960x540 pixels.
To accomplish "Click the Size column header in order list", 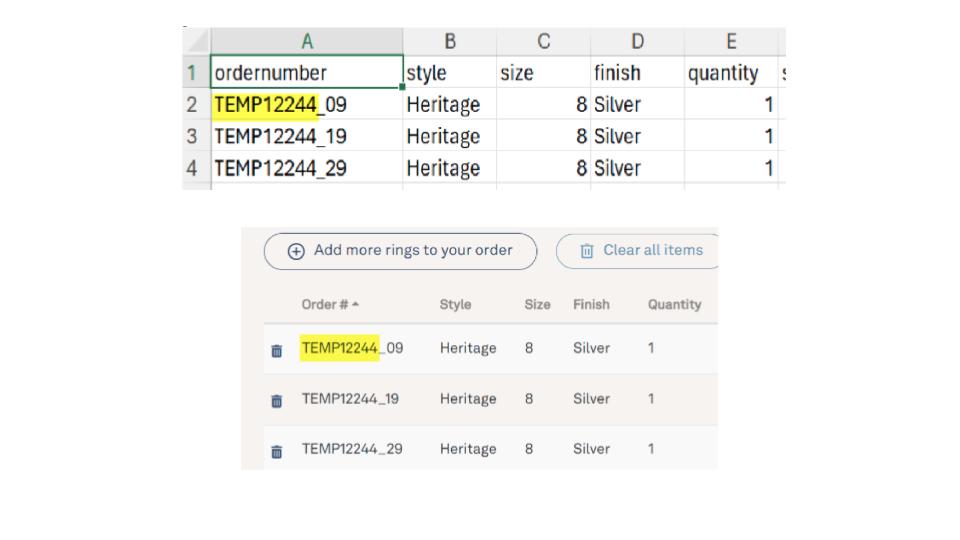I will [x=537, y=304].
